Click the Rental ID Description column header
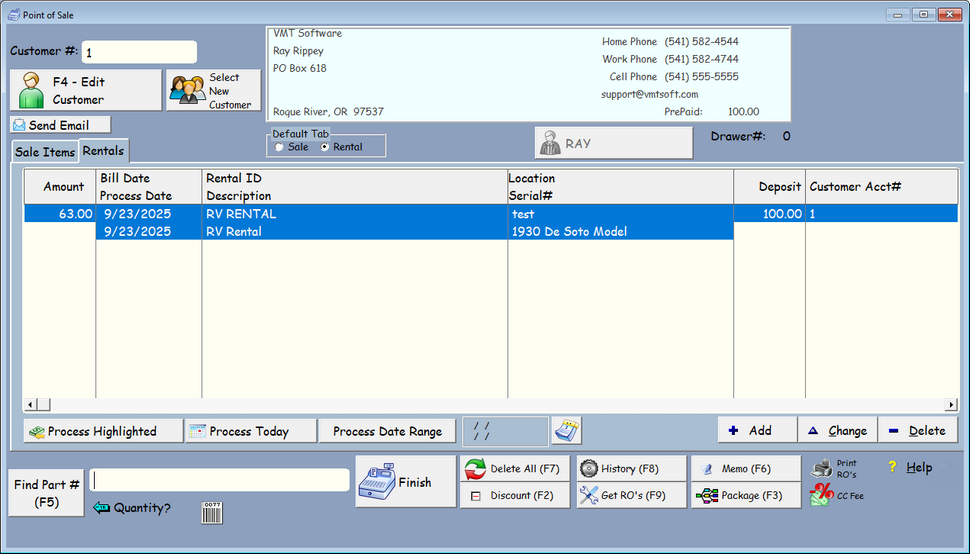The image size is (970, 554). pos(354,187)
